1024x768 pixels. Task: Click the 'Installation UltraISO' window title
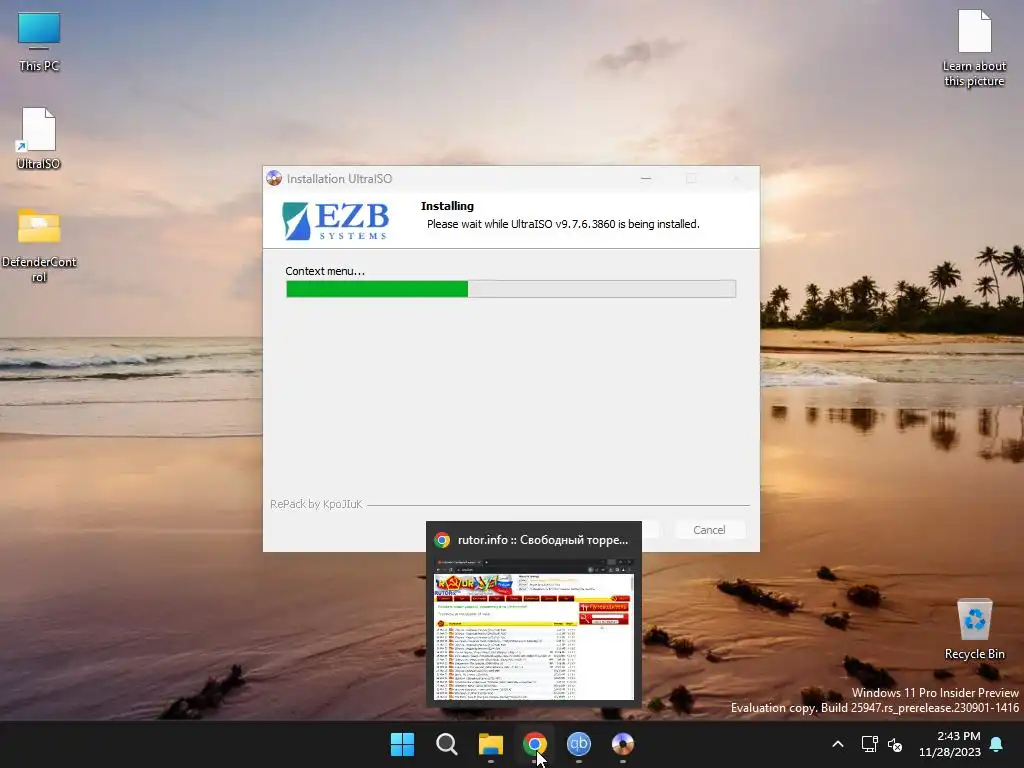pos(339,178)
